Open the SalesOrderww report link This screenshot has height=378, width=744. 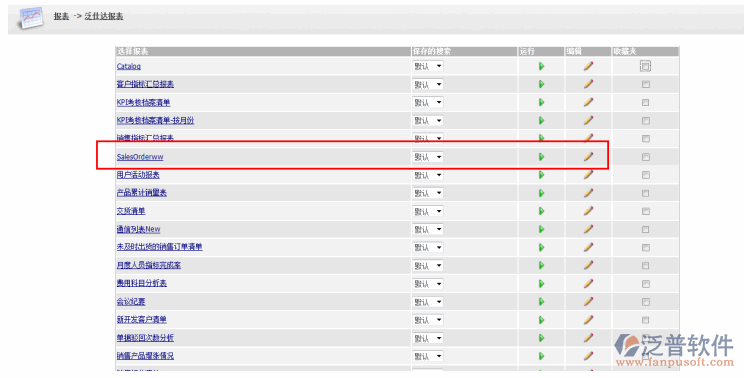(x=140, y=157)
